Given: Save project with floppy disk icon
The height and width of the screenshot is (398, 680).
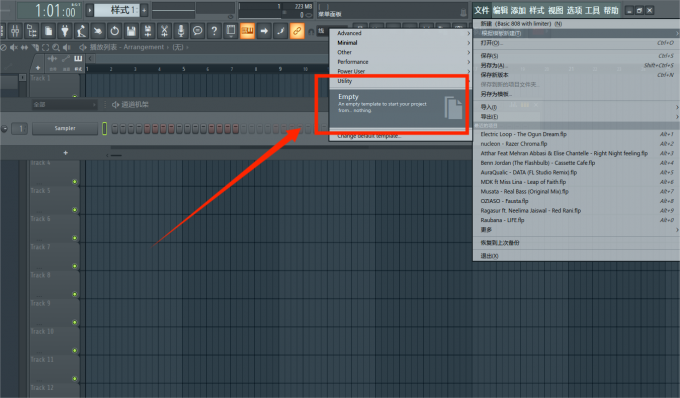Looking at the screenshot, I should click(x=131, y=31).
